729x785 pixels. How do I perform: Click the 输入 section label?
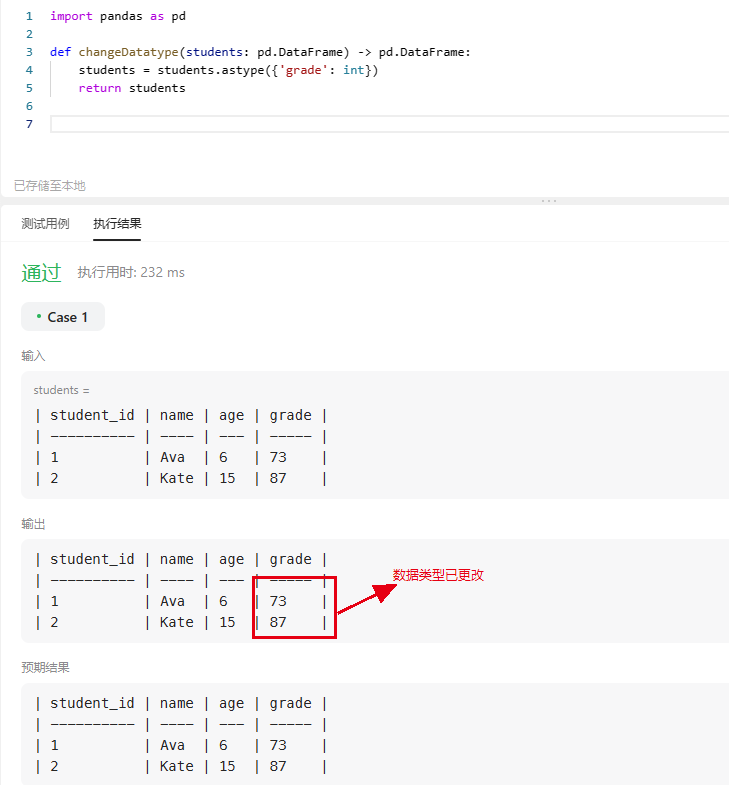(x=33, y=356)
